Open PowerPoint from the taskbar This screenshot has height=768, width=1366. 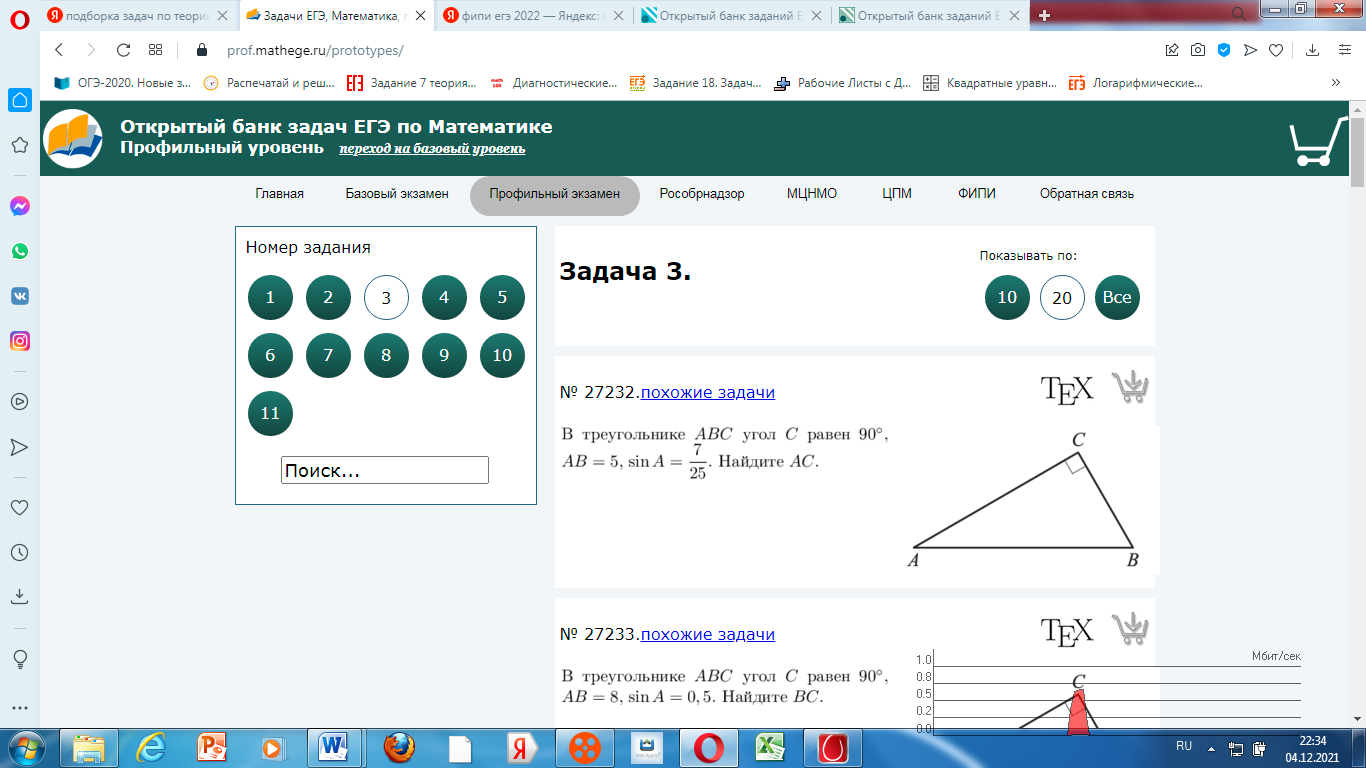(213, 748)
